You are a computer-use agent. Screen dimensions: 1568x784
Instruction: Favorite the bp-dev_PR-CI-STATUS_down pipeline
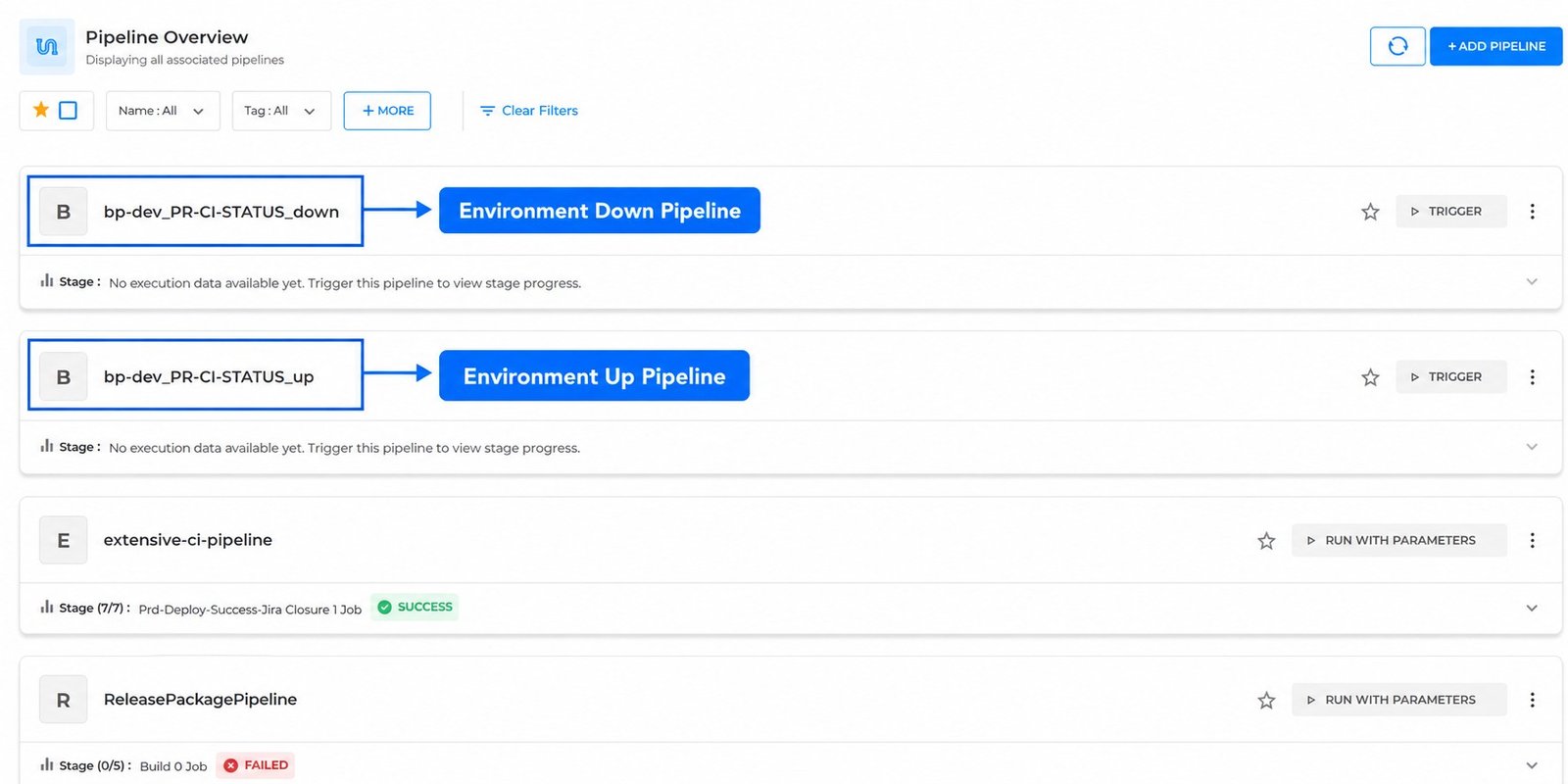click(x=1370, y=212)
